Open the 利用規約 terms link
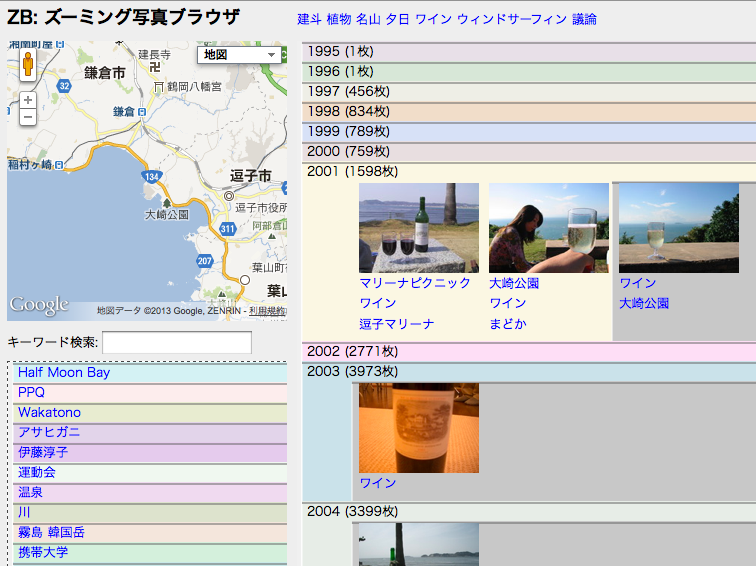 pos(267,311)
